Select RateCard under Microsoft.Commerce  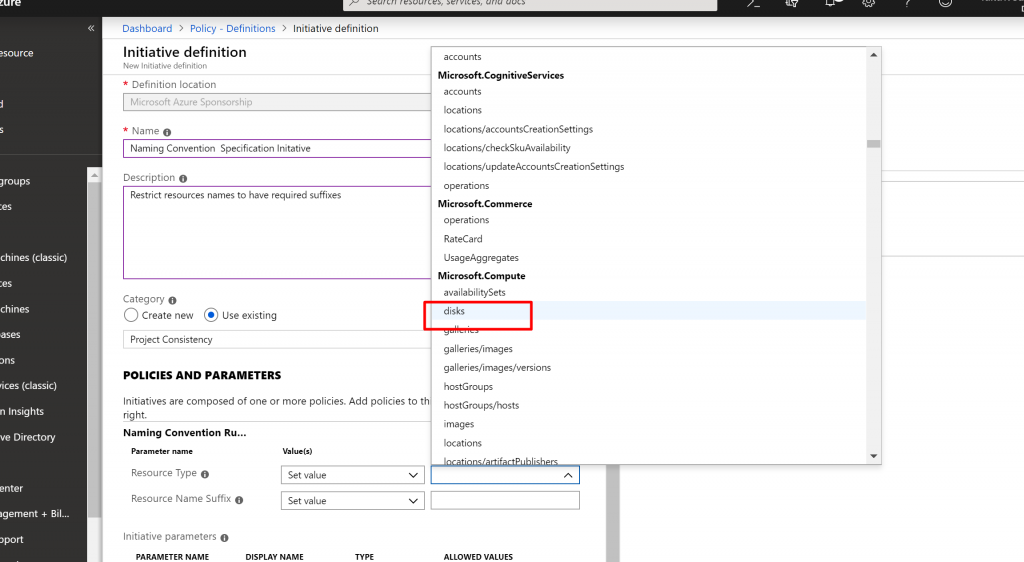point(463,239)
